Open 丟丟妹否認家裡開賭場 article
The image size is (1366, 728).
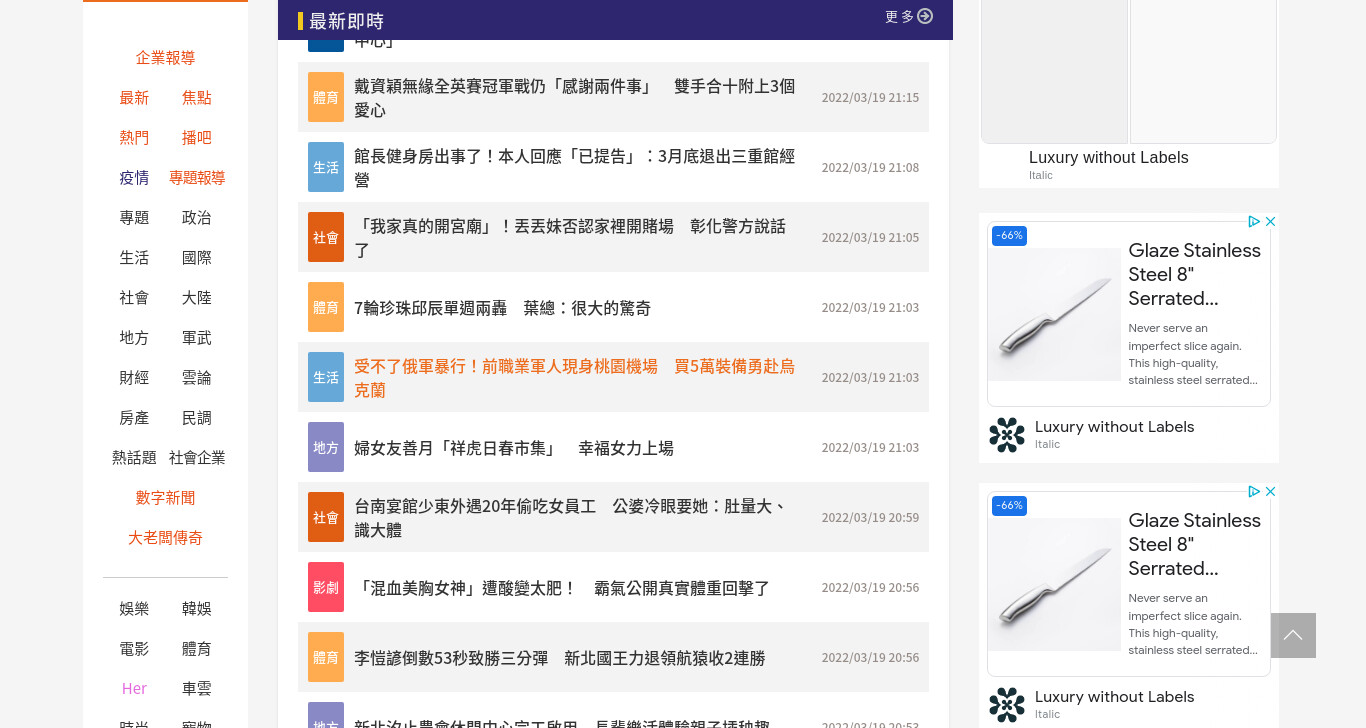coord(570,238)
